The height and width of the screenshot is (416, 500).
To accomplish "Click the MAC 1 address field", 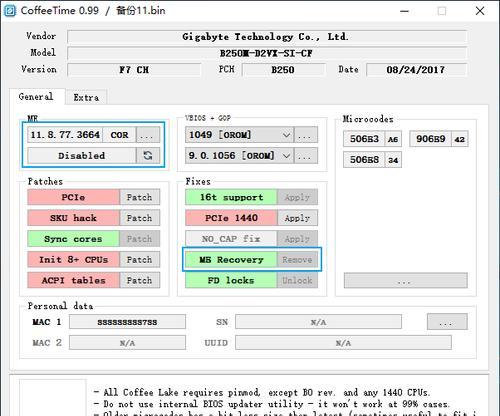I will 127,322.
